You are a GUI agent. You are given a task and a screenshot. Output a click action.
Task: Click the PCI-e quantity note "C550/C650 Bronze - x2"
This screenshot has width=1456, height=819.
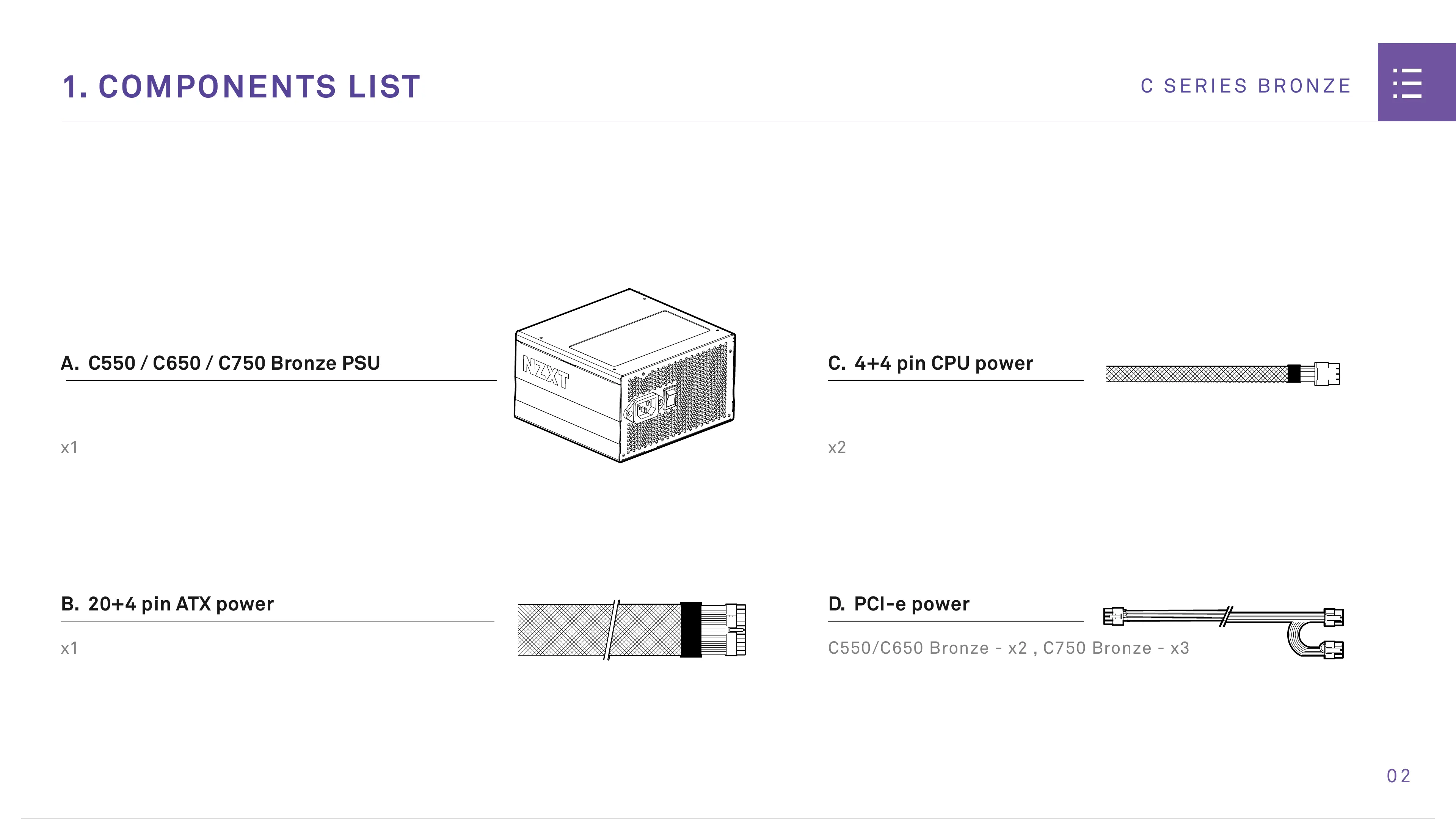click(x=927, y=648)
